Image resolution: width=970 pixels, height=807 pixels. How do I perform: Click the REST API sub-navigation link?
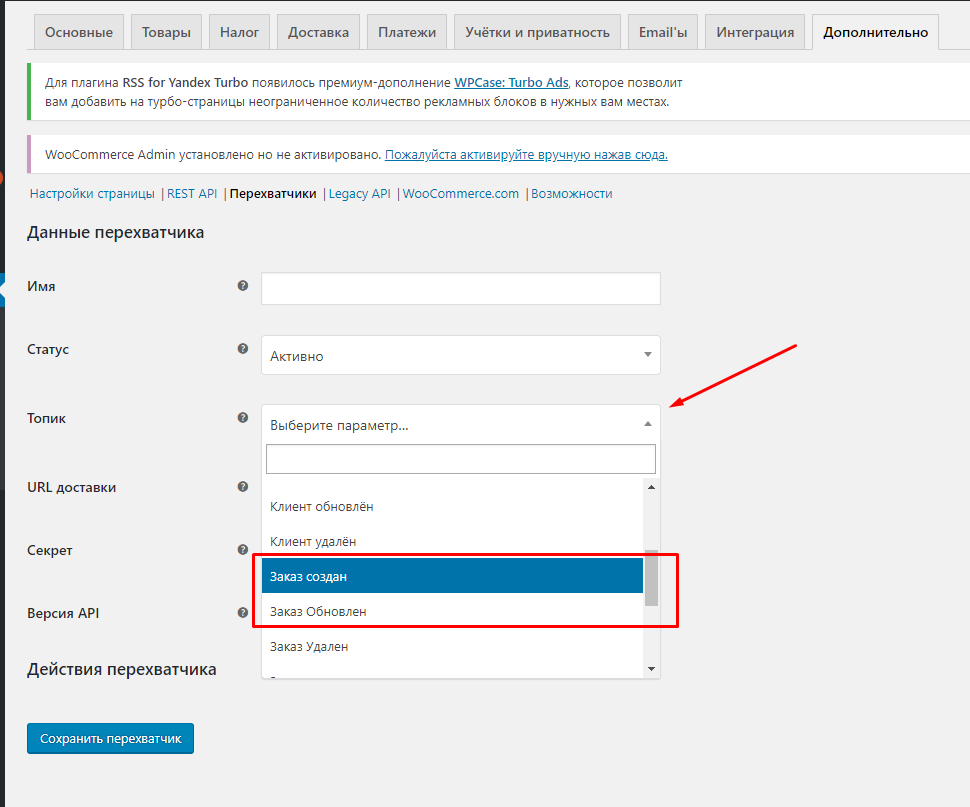(x=191, y=194)
